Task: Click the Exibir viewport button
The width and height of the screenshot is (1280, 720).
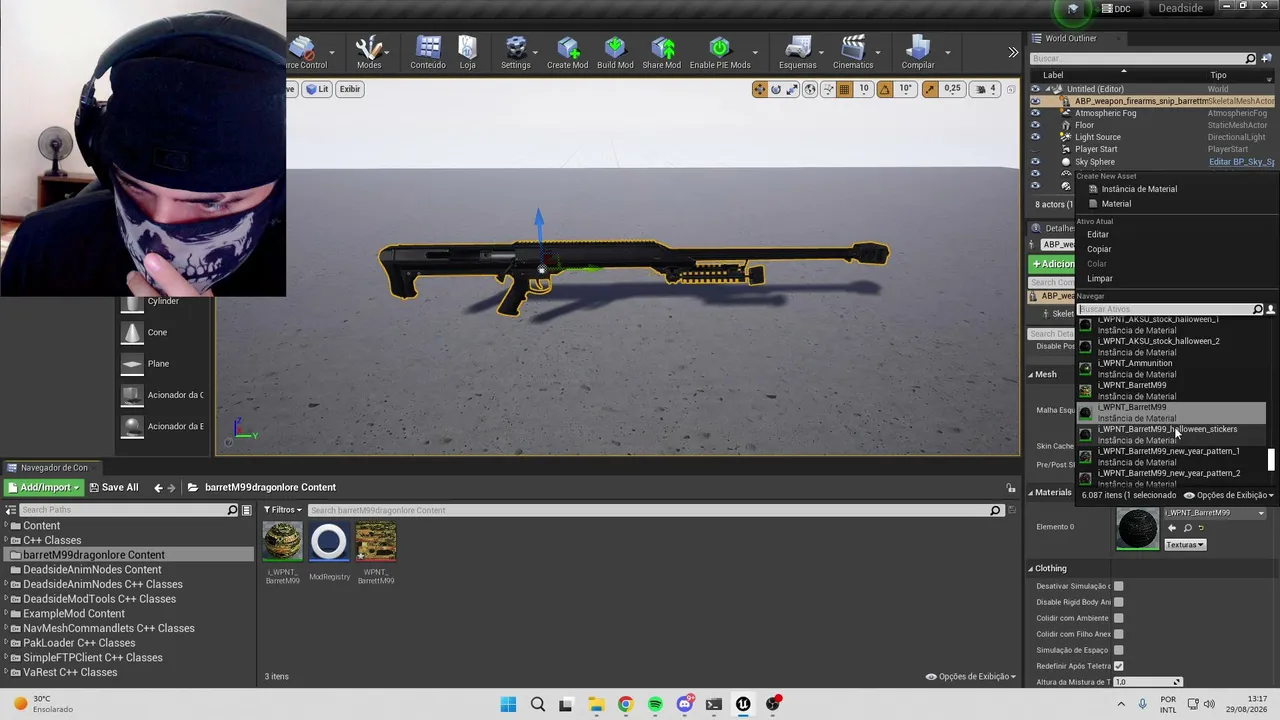Action: pyautogui.click(x=349, y=89)
